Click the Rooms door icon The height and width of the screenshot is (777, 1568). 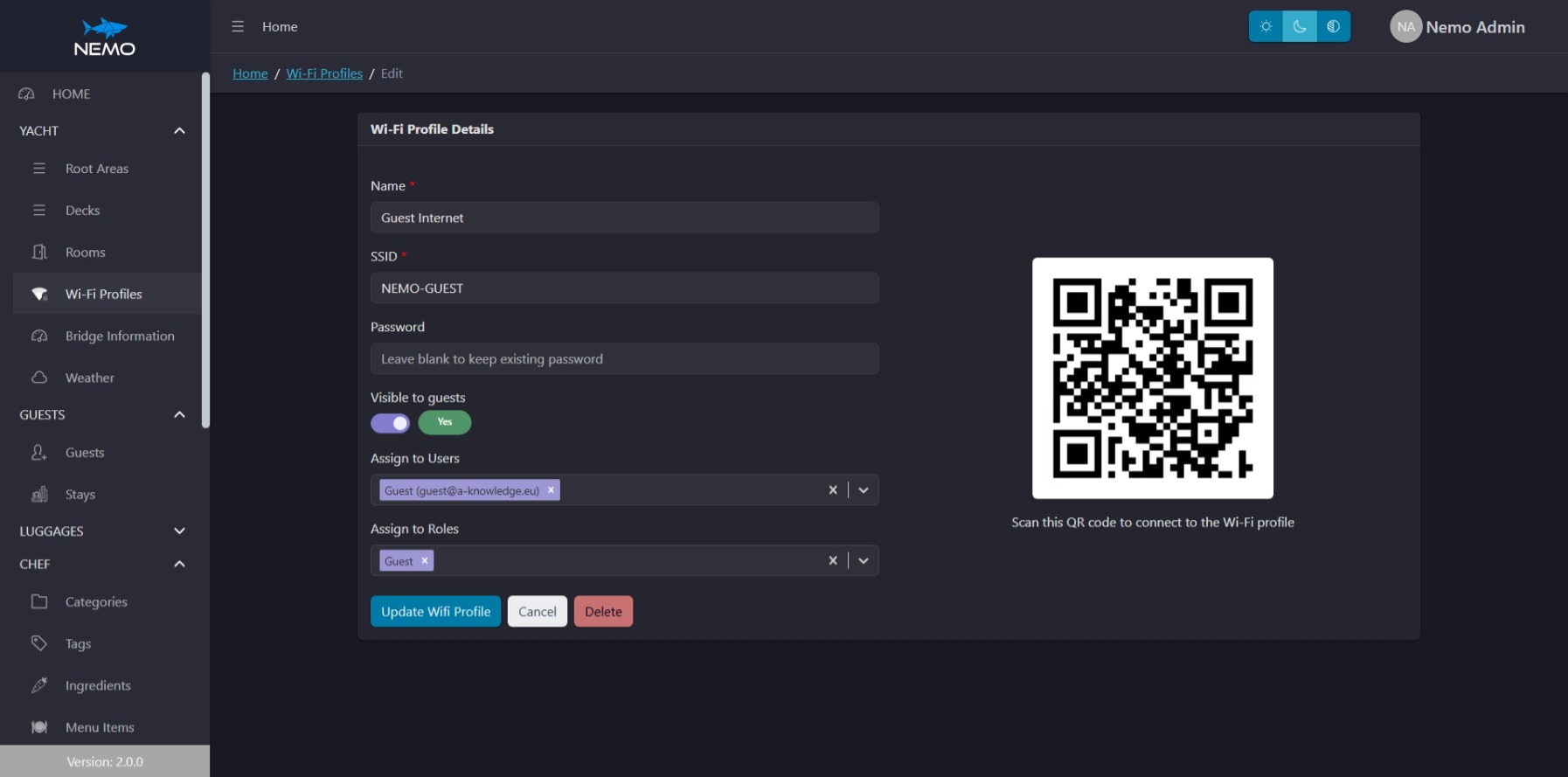39,252
